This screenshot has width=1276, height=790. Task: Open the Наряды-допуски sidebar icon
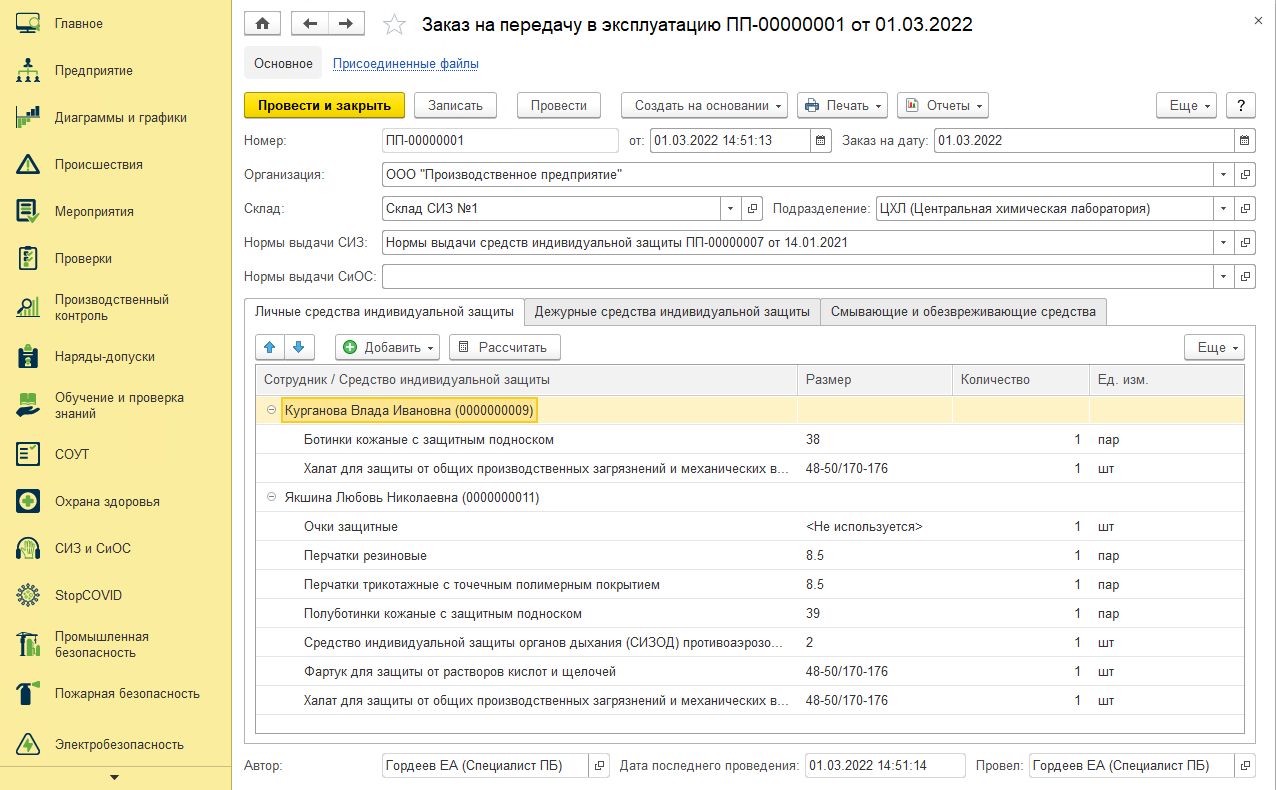[x=28, y=356]
